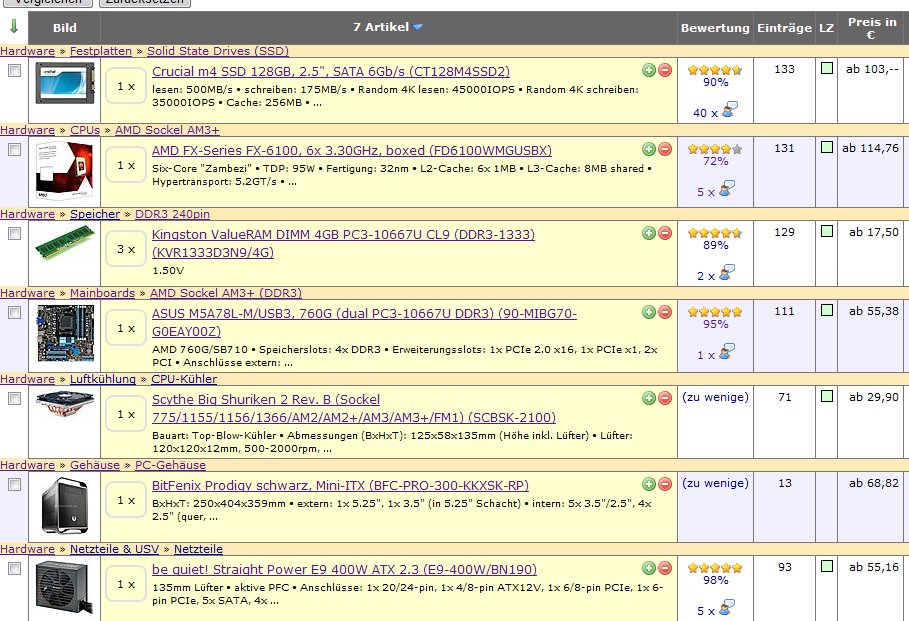909x621 pixels.
Task: Open the 1 review of ASUS mainboard
Action: 715,352
